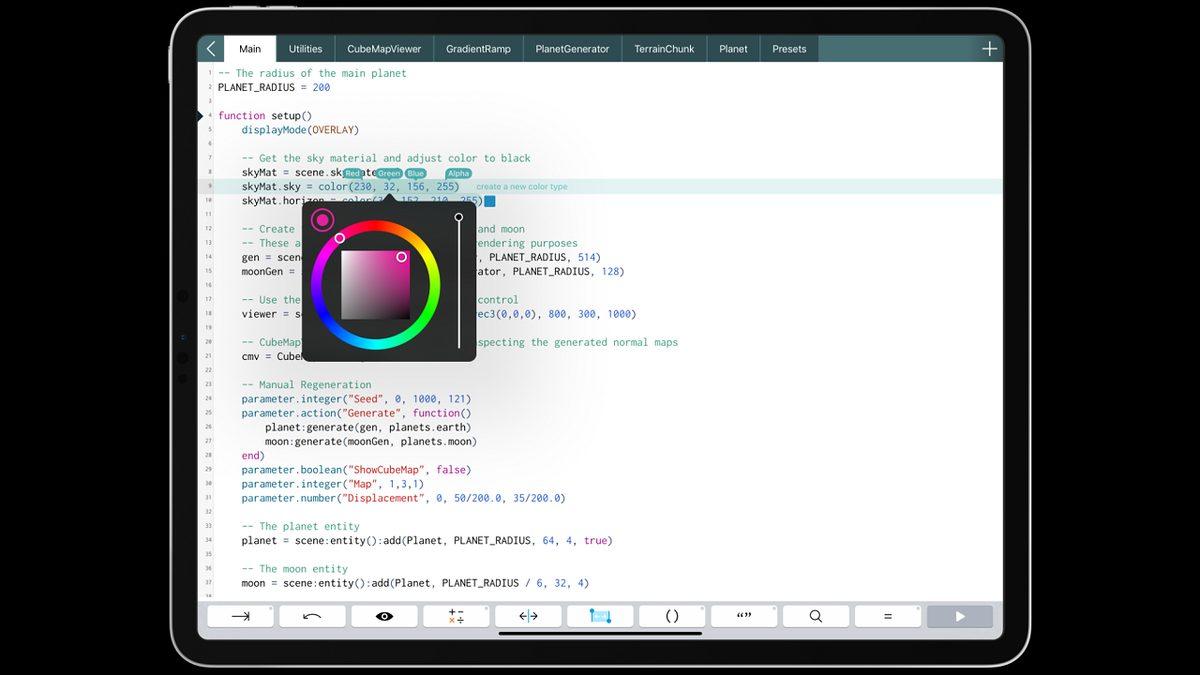Go back using the top-left chevron

(211, 49)
